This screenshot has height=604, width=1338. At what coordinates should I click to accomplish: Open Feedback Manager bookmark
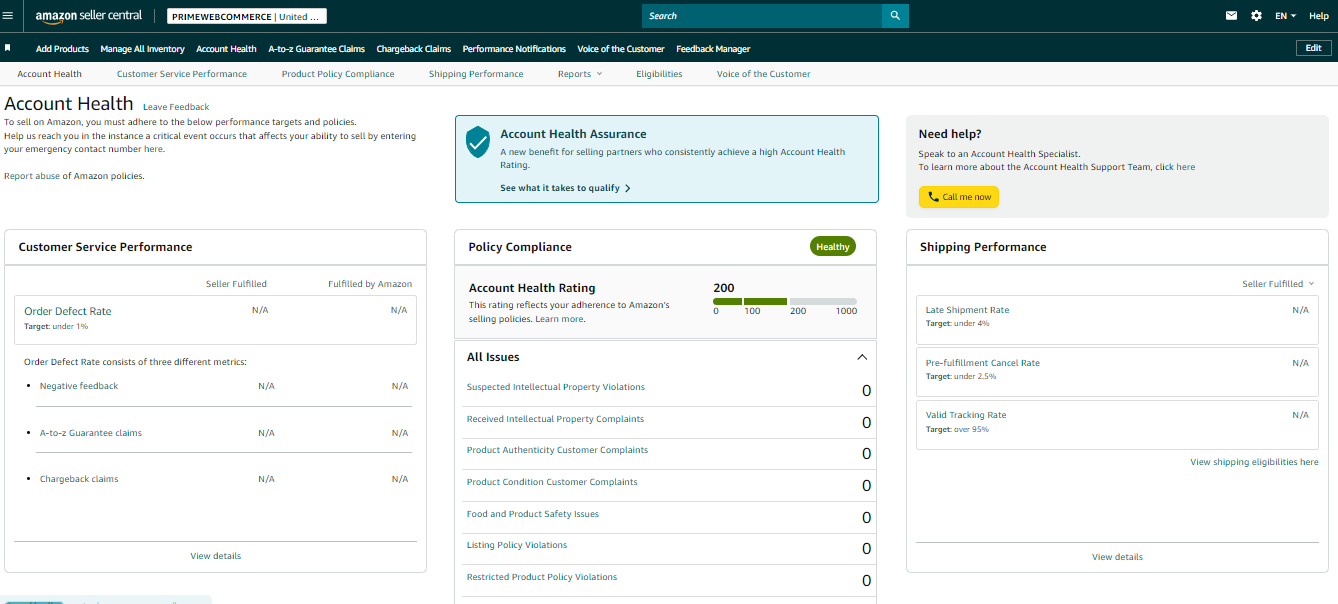click(713, 49)
